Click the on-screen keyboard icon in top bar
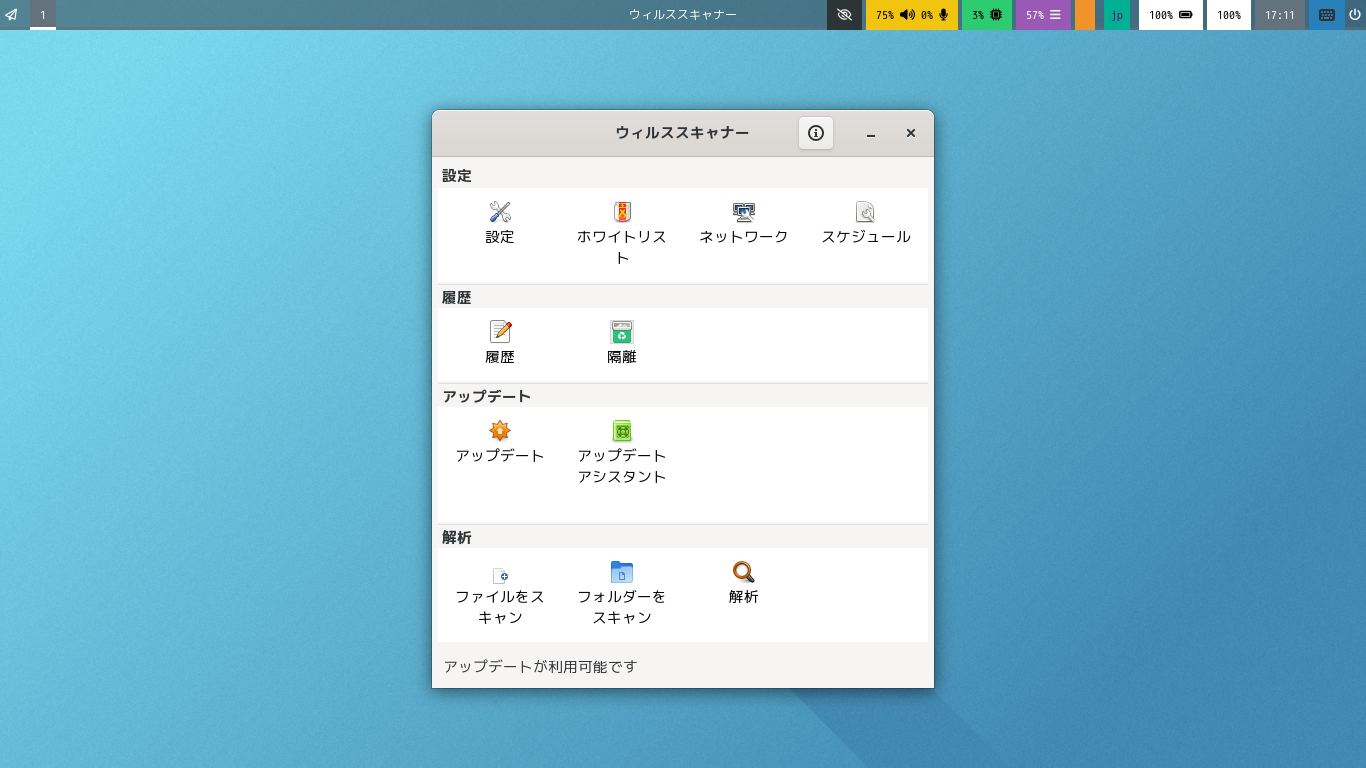Viewport: 1366px width, 768px height. [x=1327, y=15]
